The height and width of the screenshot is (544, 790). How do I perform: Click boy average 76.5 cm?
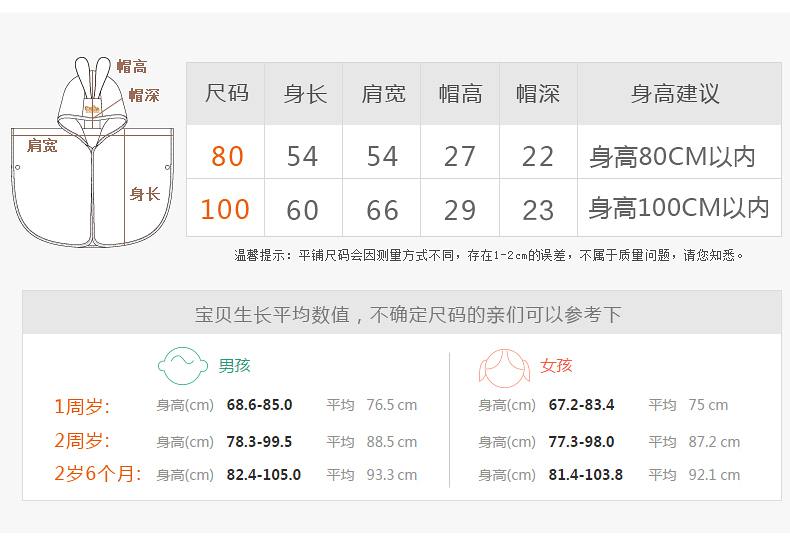(391, 405)
